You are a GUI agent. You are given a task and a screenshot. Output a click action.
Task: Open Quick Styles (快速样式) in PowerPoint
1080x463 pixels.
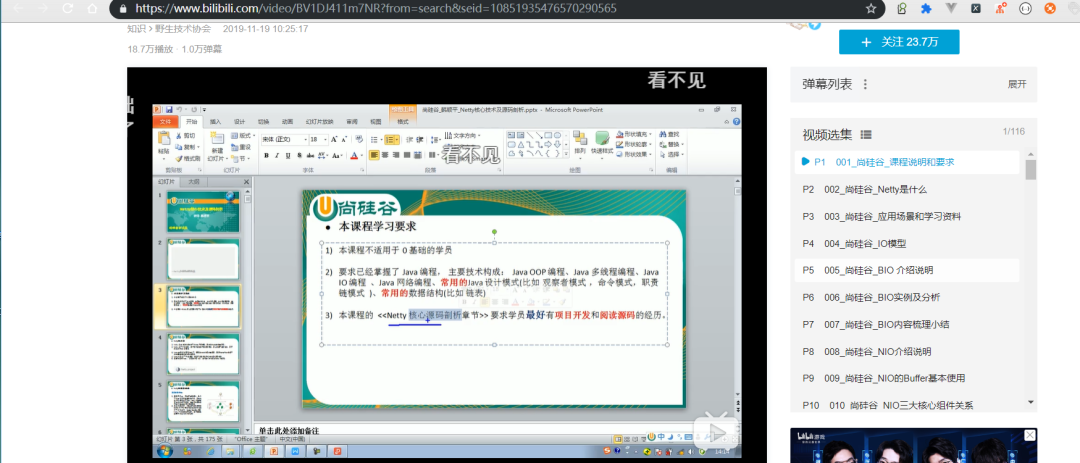click(603, 138)
